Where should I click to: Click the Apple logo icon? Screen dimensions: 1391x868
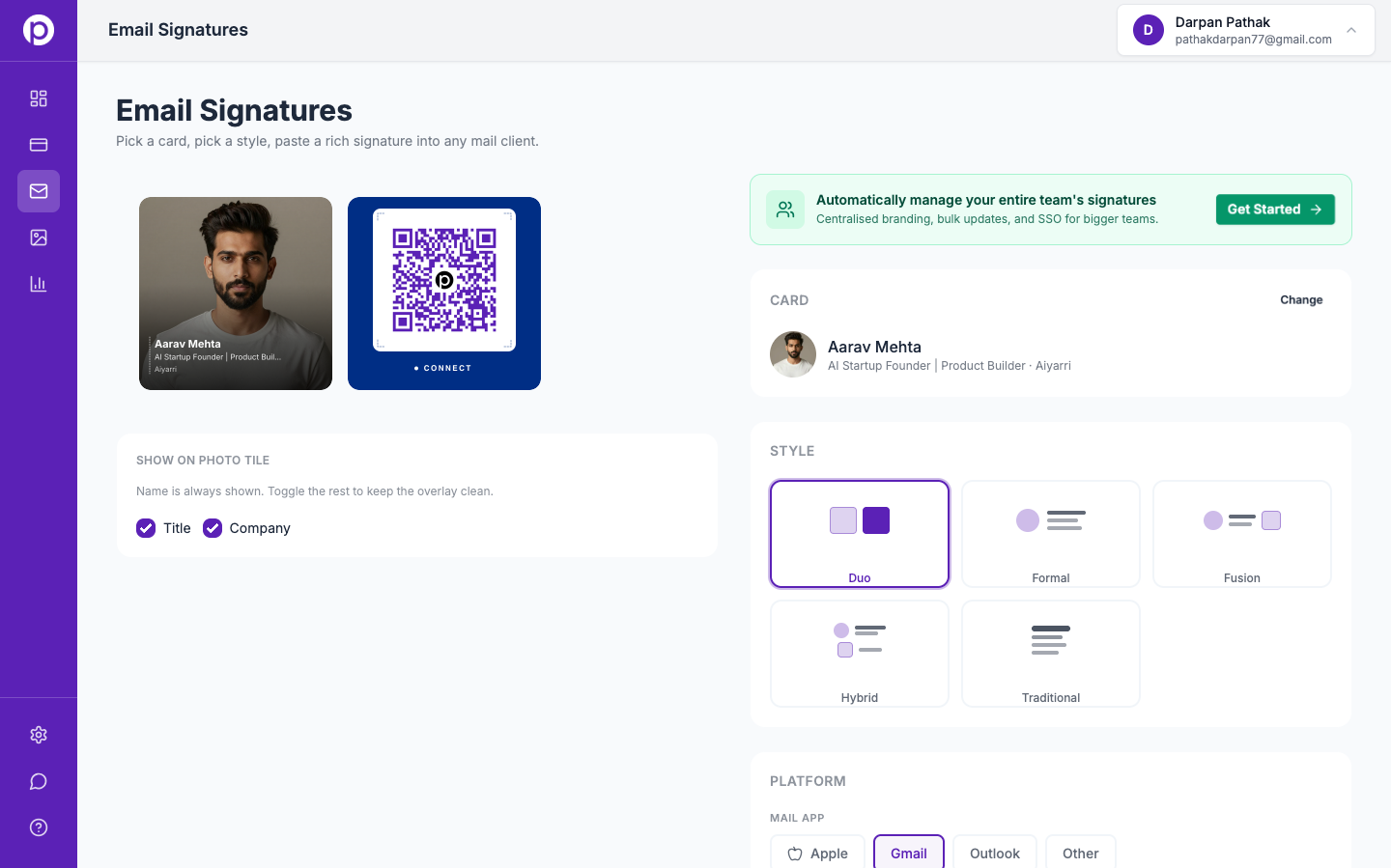point(795,854)
